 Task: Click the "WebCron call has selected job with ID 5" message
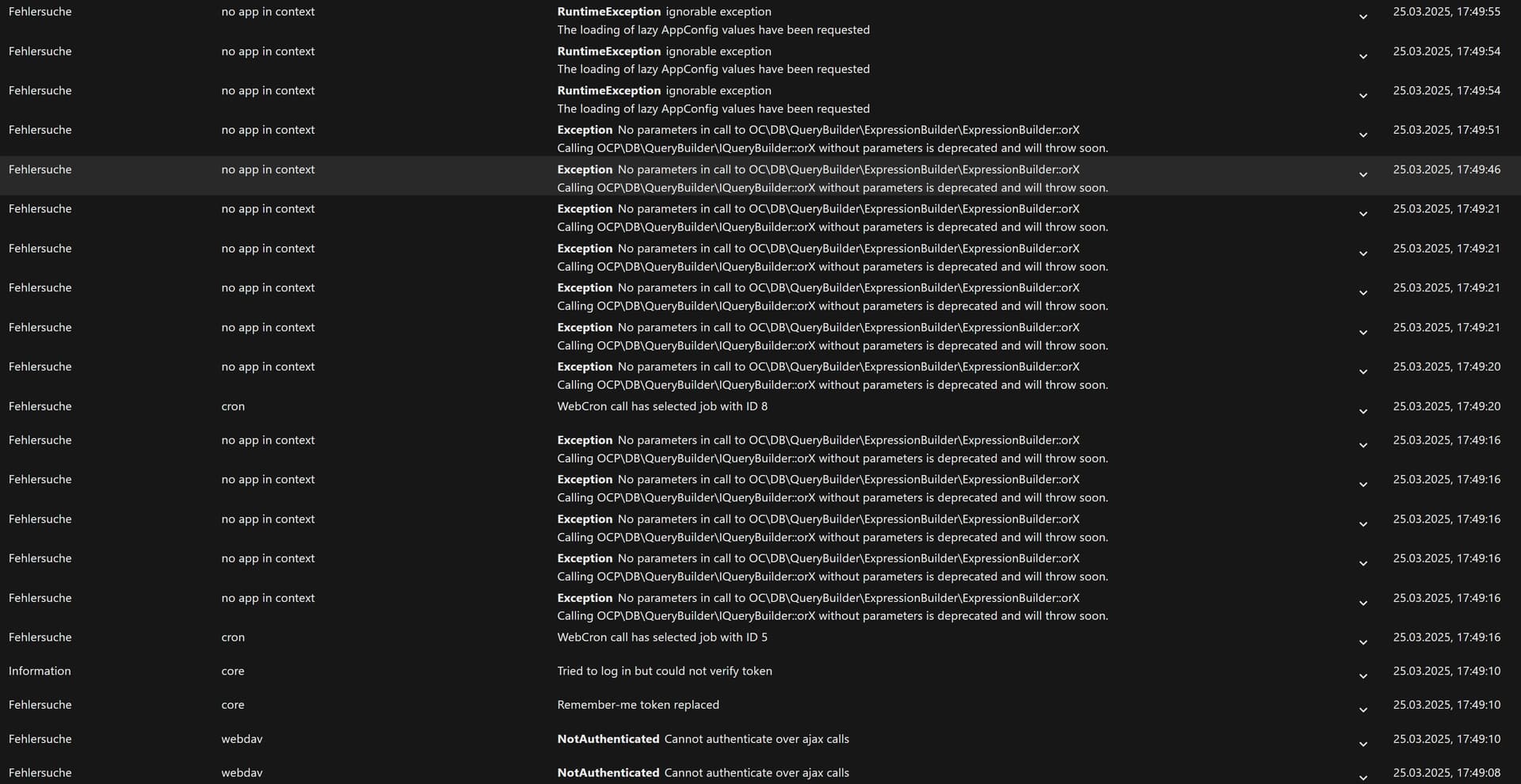point(661,637)
